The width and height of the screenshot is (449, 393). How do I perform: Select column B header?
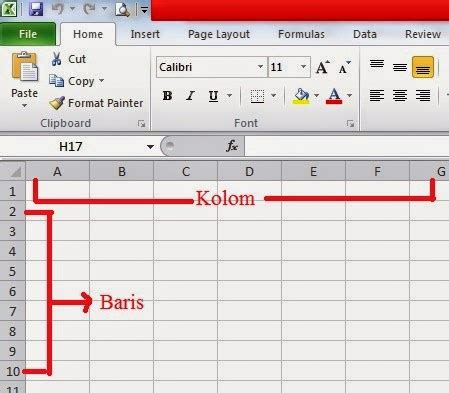[x=122, y=171]
